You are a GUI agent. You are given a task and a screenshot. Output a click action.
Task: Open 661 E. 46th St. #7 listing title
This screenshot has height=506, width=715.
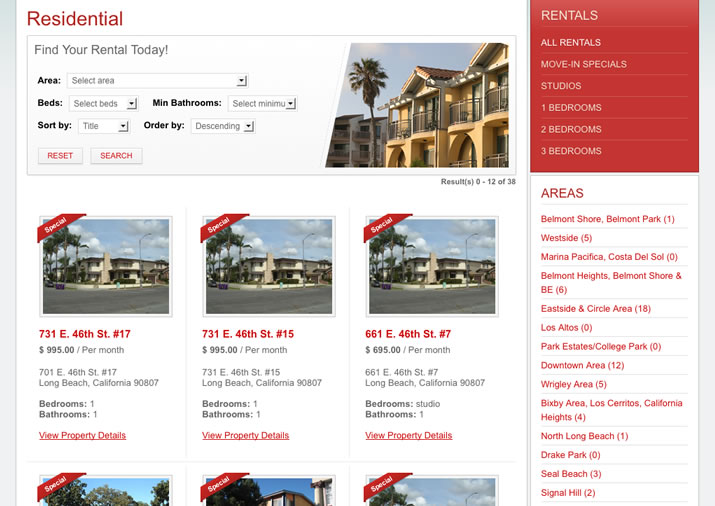coord(408,334)
